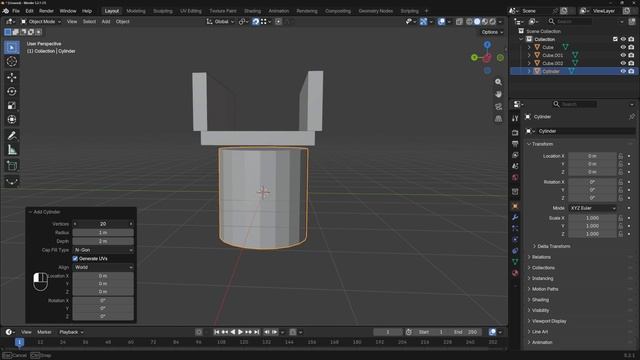Toggle the camera view icon
This screenshot has width=640, height=360.
498,107
